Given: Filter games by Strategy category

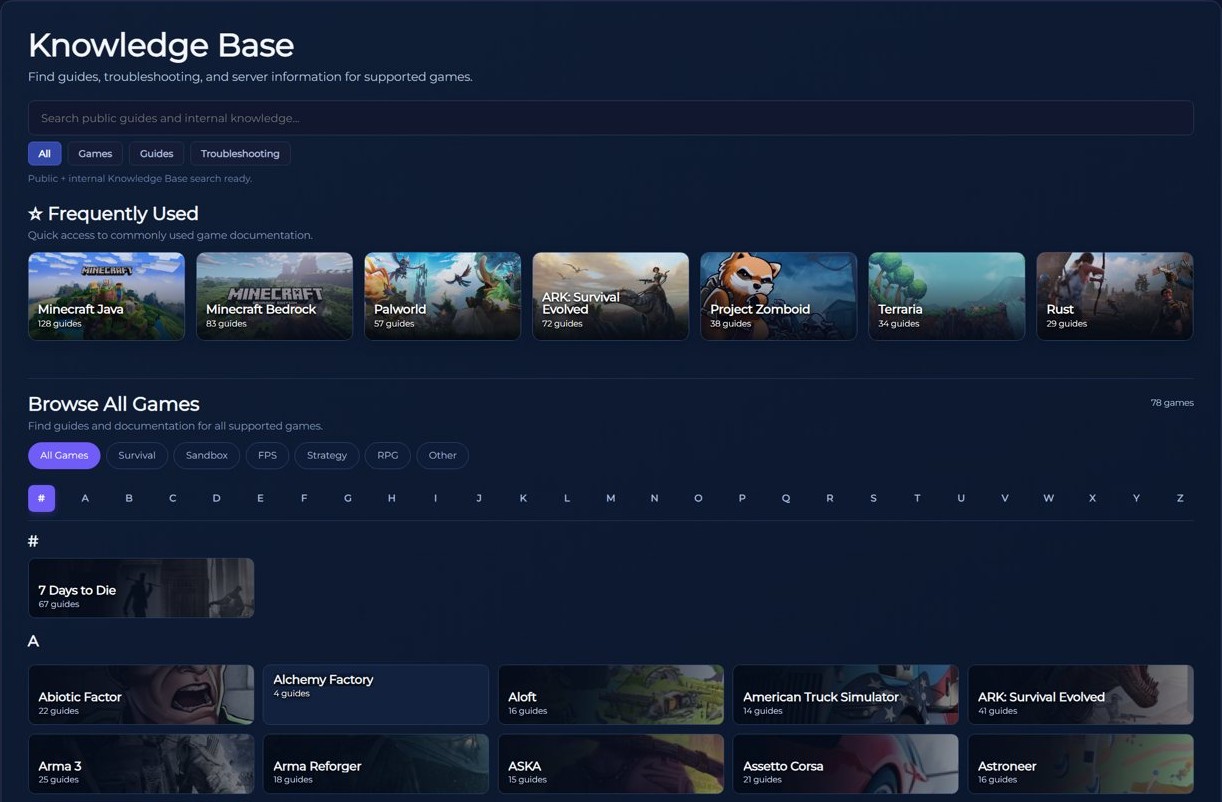Looking at the screenshot, I should [x=327, y=455].
